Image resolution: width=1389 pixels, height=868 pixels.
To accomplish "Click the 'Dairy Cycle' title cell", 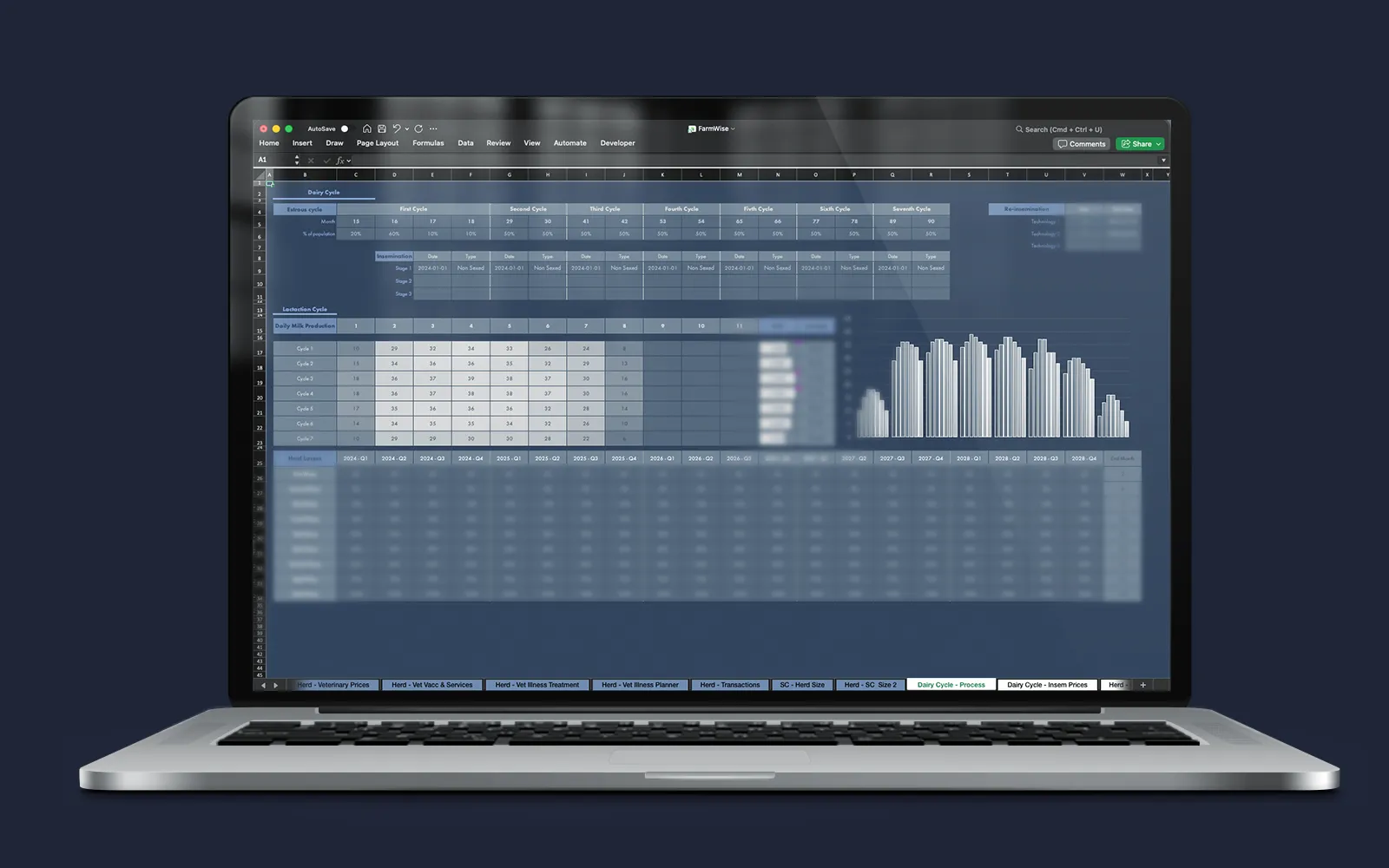I will click(x=323, y=193).
